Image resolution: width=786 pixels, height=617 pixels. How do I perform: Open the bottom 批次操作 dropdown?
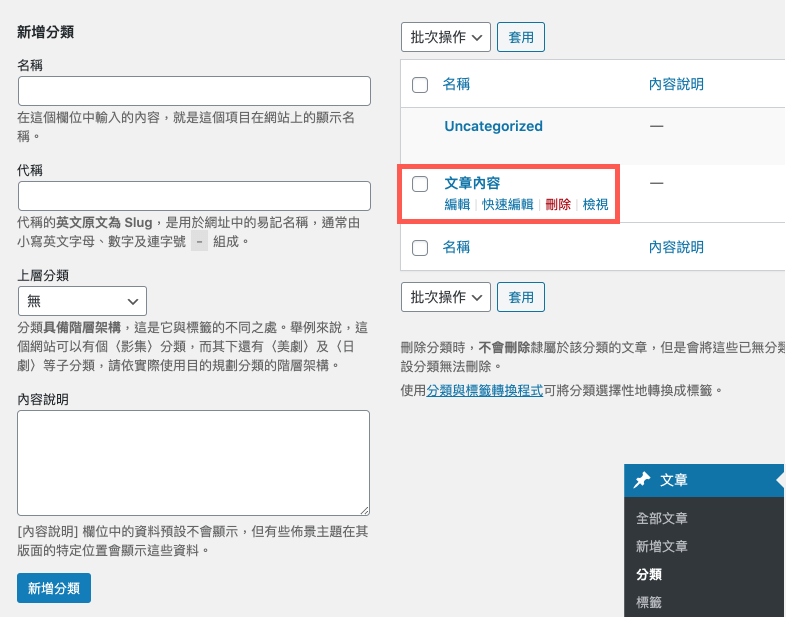pyautogui.click(x=446, y=297)
